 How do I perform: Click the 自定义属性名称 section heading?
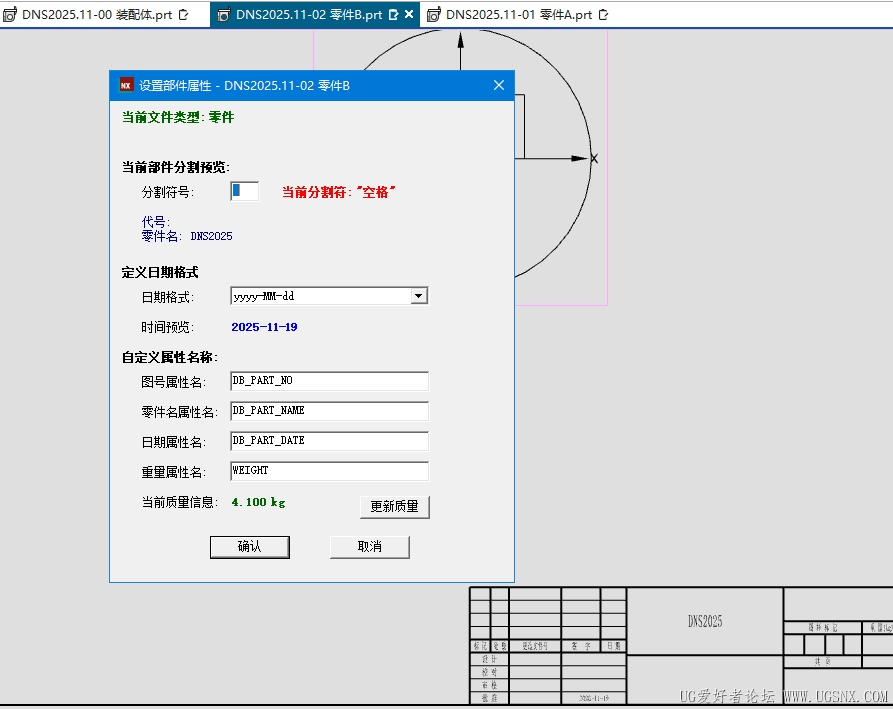(x=170, y=357)
